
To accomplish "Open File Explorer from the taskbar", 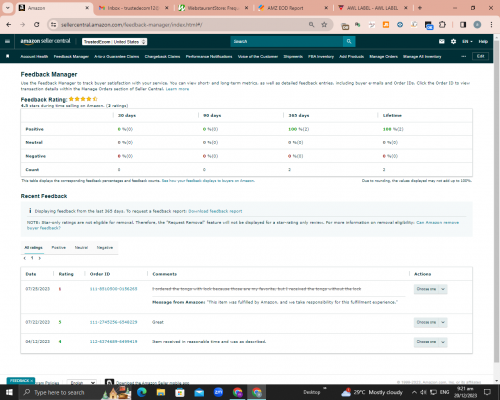I will (x=161, y=392).
